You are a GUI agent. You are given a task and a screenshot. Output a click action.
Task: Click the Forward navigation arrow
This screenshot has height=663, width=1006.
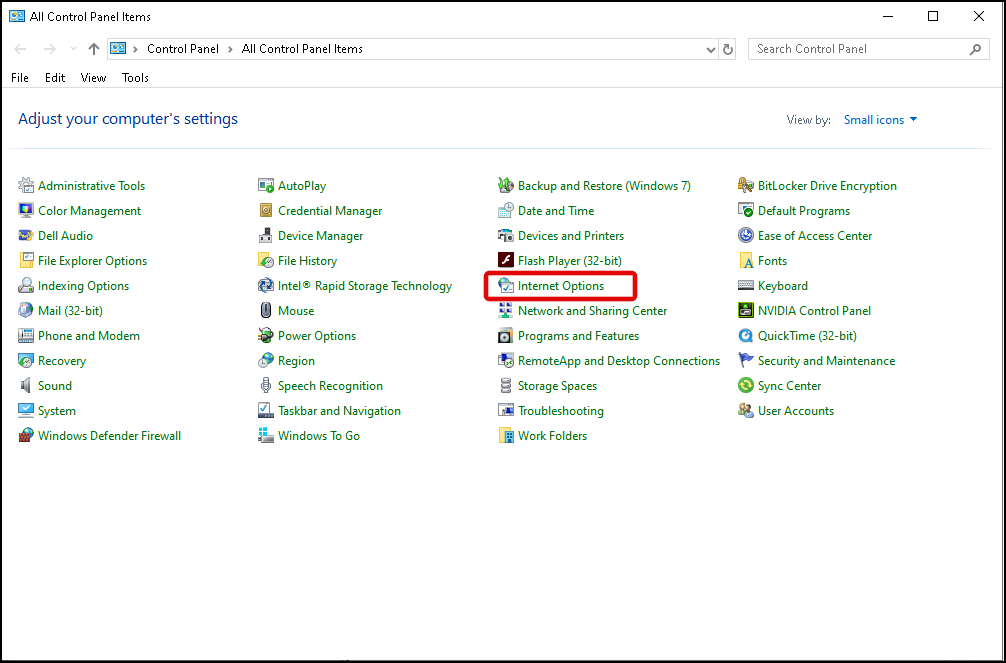[49, 49]
